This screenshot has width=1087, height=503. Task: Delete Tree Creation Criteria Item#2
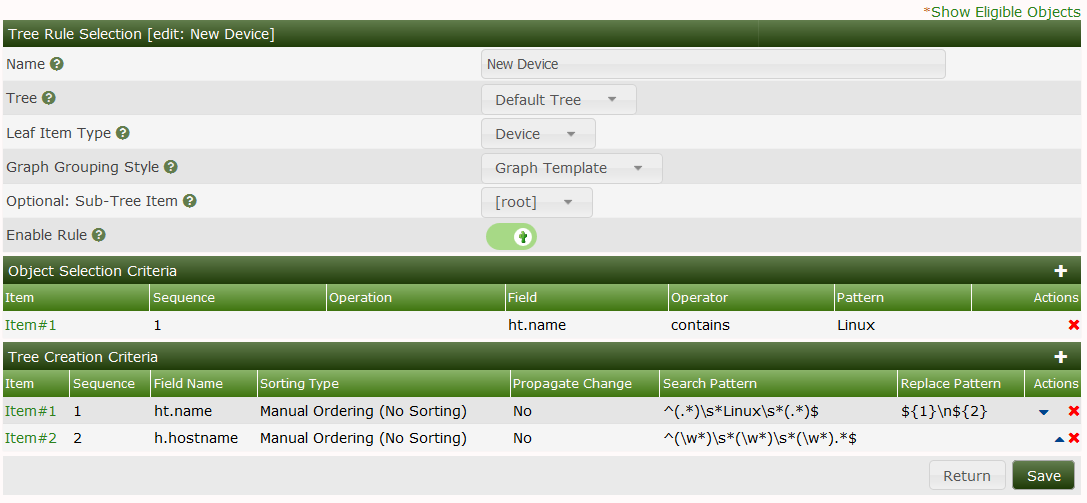[1074, 438]
